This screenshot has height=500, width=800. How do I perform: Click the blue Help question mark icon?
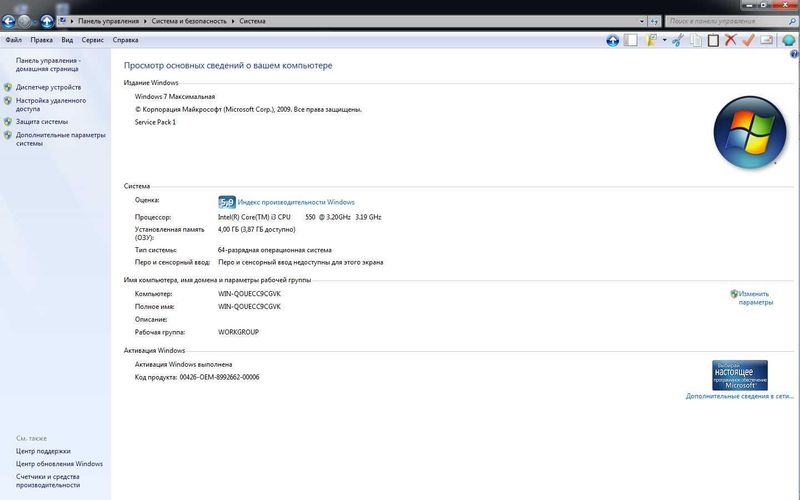(794, 54)
